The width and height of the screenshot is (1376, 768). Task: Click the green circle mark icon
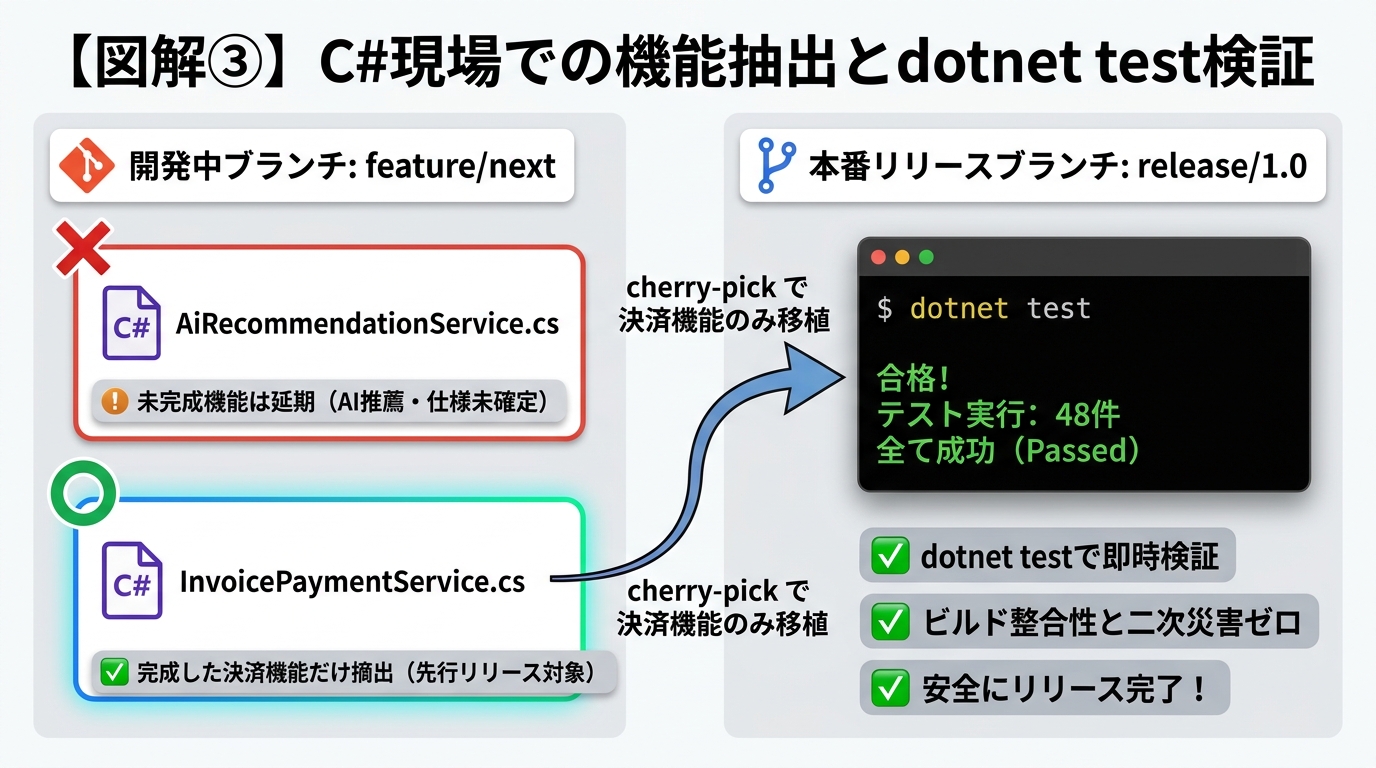pyautogui.click(x=83, y=493)
